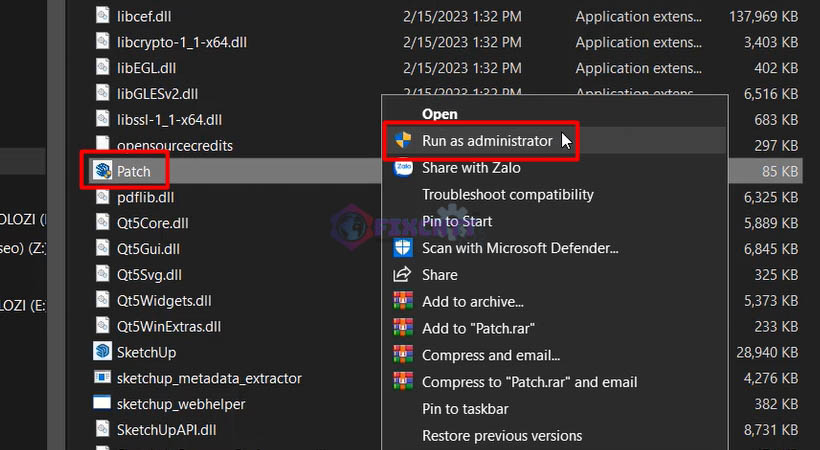Viewport: 820px width, 450px height.
Task: Click the Microsoft Defender shield icon
Action: coord(403,248)
